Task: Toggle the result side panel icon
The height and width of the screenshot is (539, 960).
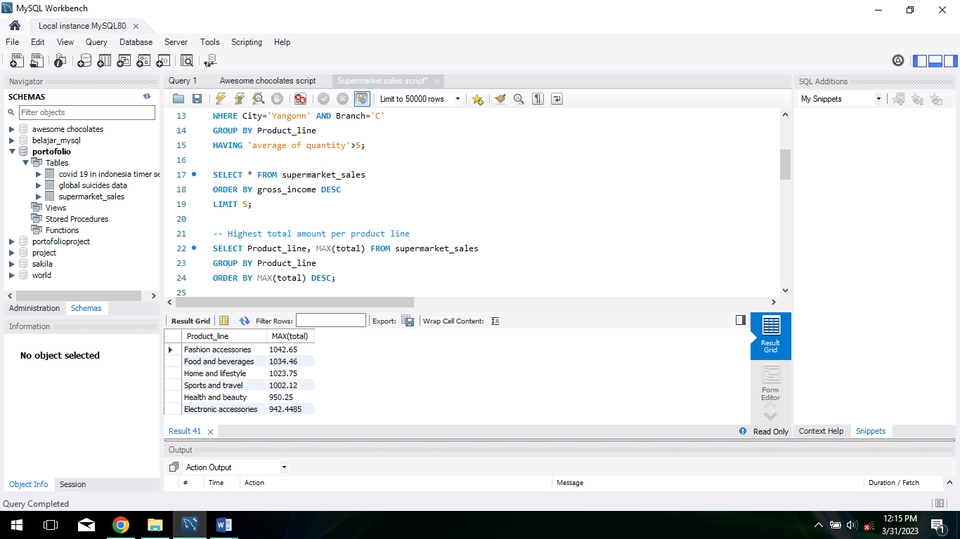Action: coord(740,320)
